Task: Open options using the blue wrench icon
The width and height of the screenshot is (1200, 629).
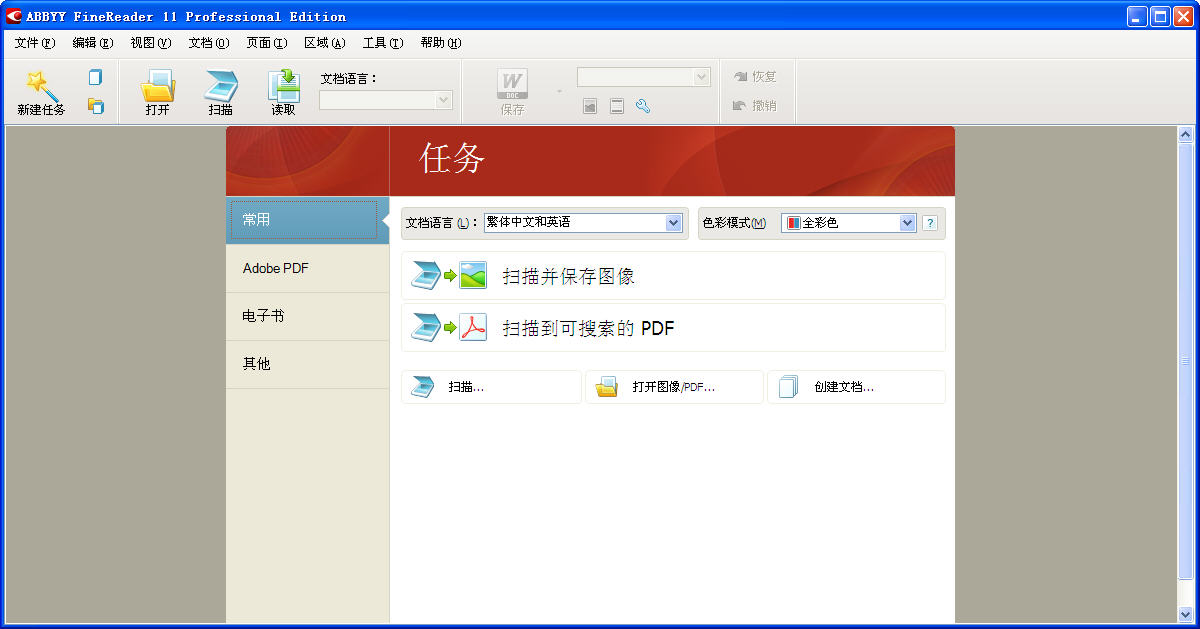Action: click(643, 105)
